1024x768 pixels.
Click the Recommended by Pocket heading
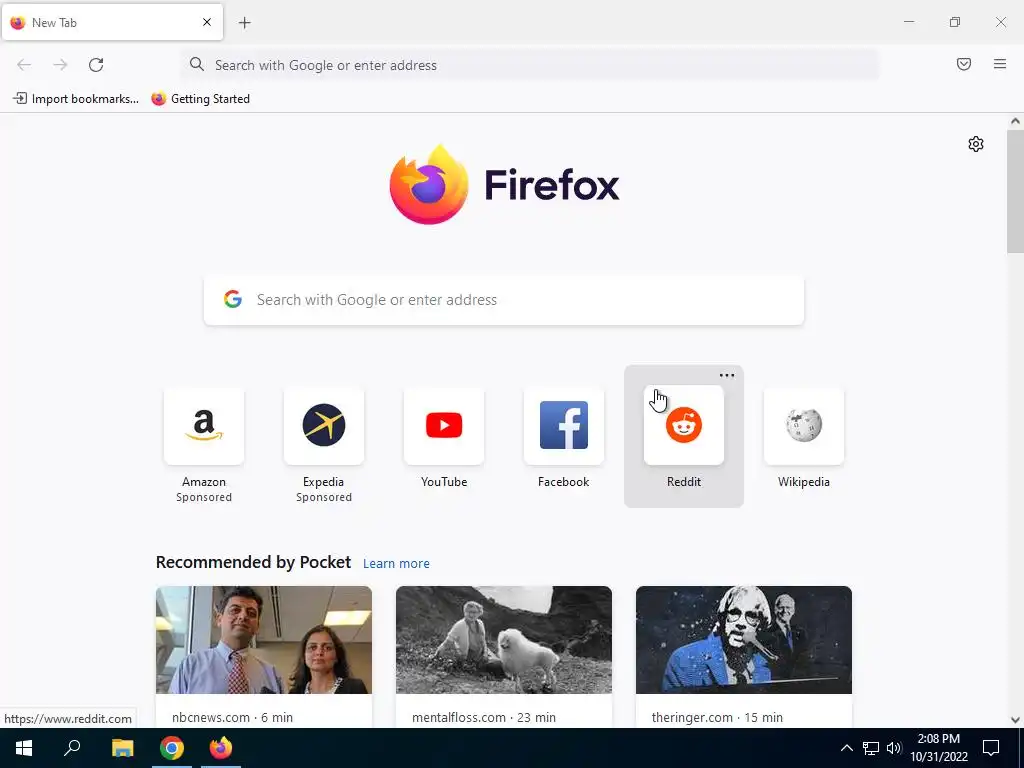click(253, 562)
